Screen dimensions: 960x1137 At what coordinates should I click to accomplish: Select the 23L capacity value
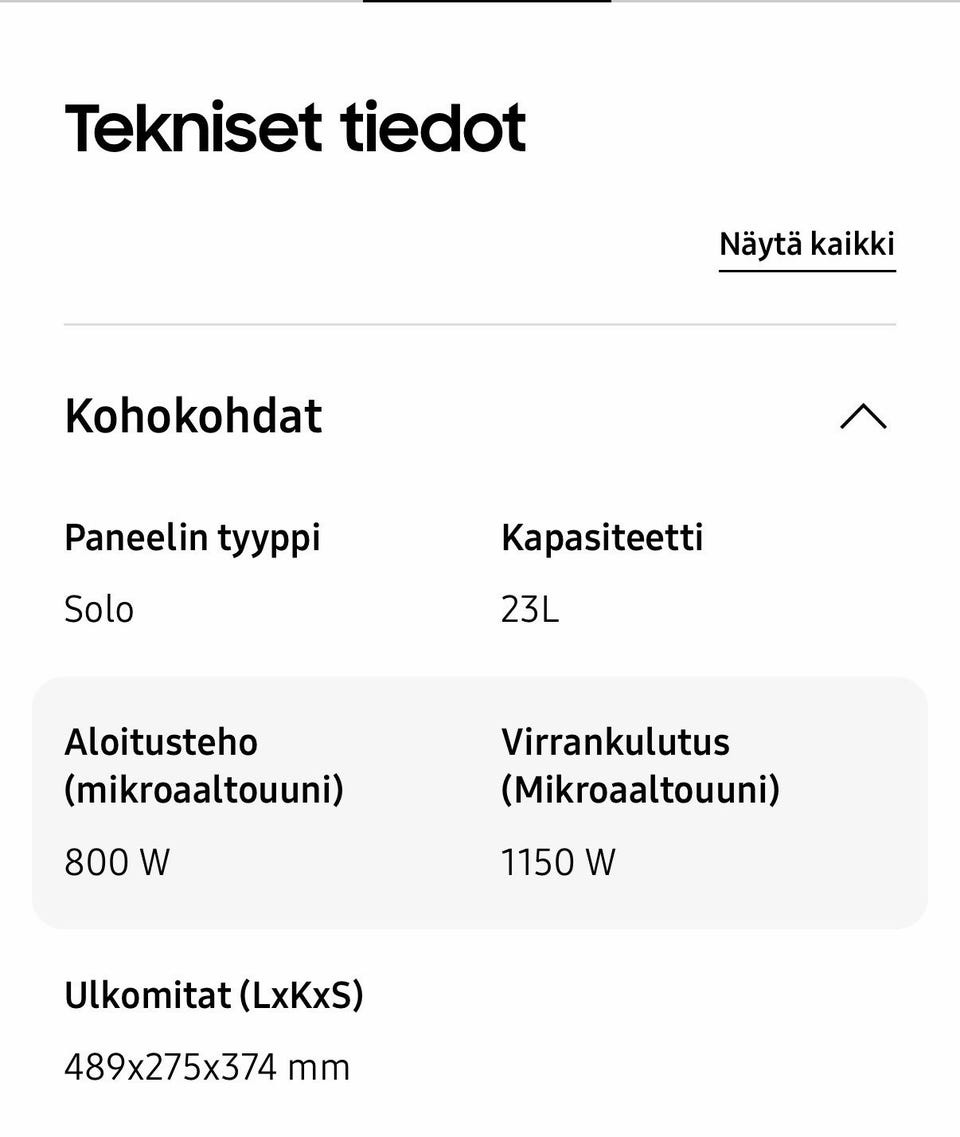tap(530, 608)
